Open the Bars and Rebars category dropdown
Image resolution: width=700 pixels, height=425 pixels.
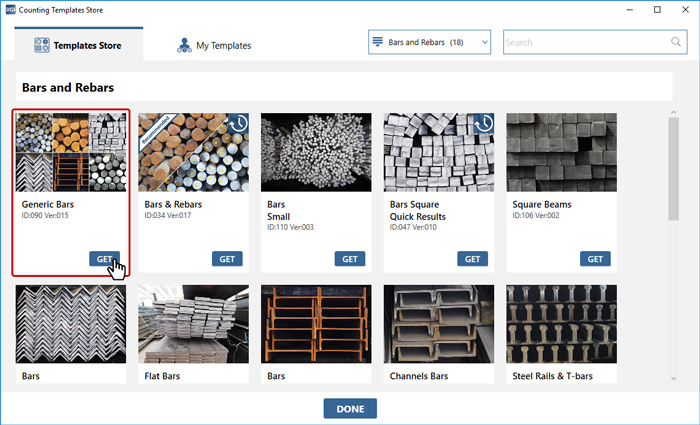430,42
